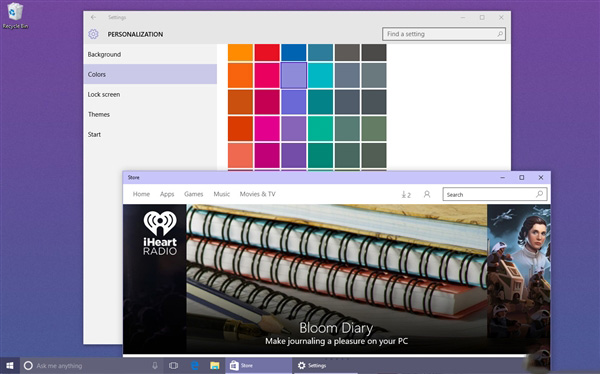600x374 pixels.
Task: Go to Movies & TV tab in Store
Action: tap(258, 194)
